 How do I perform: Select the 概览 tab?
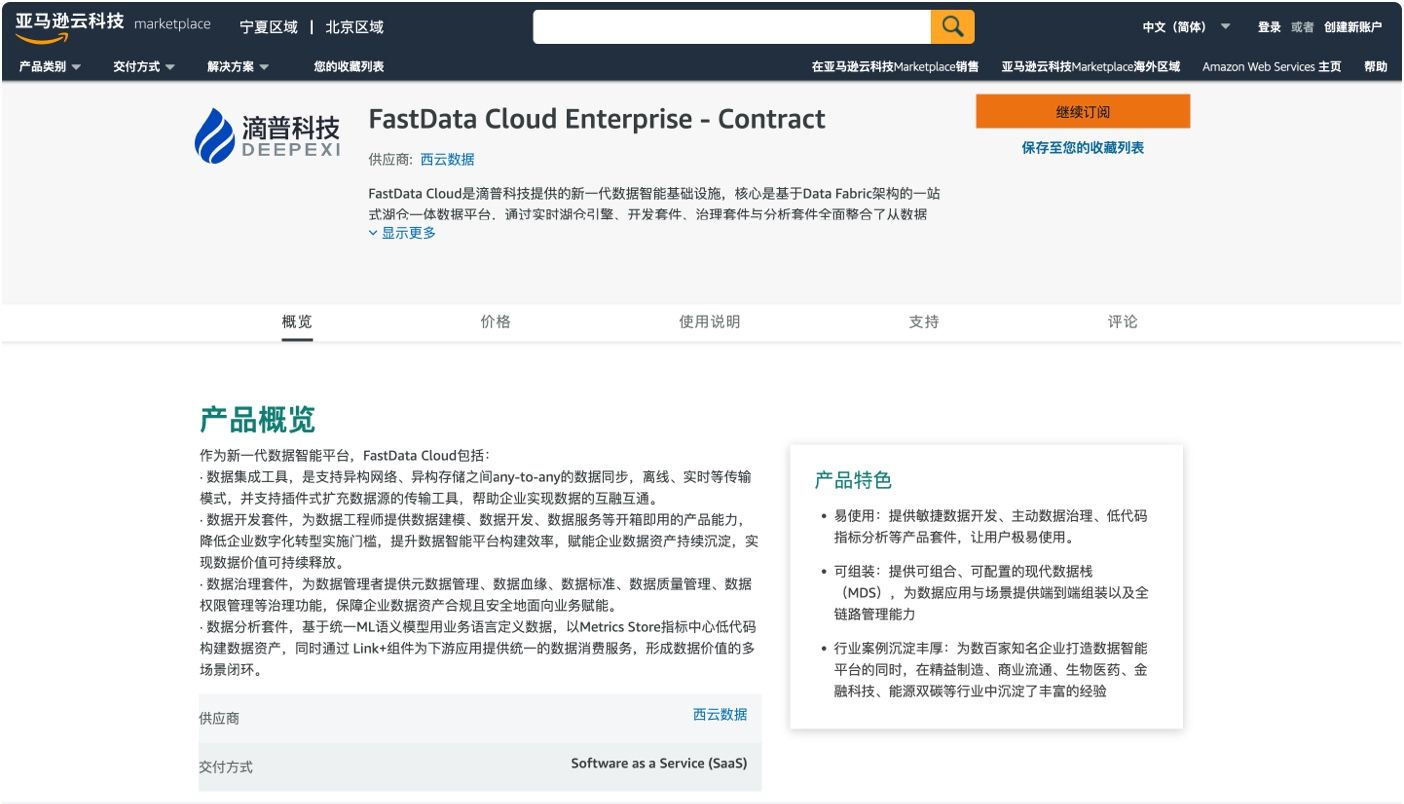pos(297,321)
